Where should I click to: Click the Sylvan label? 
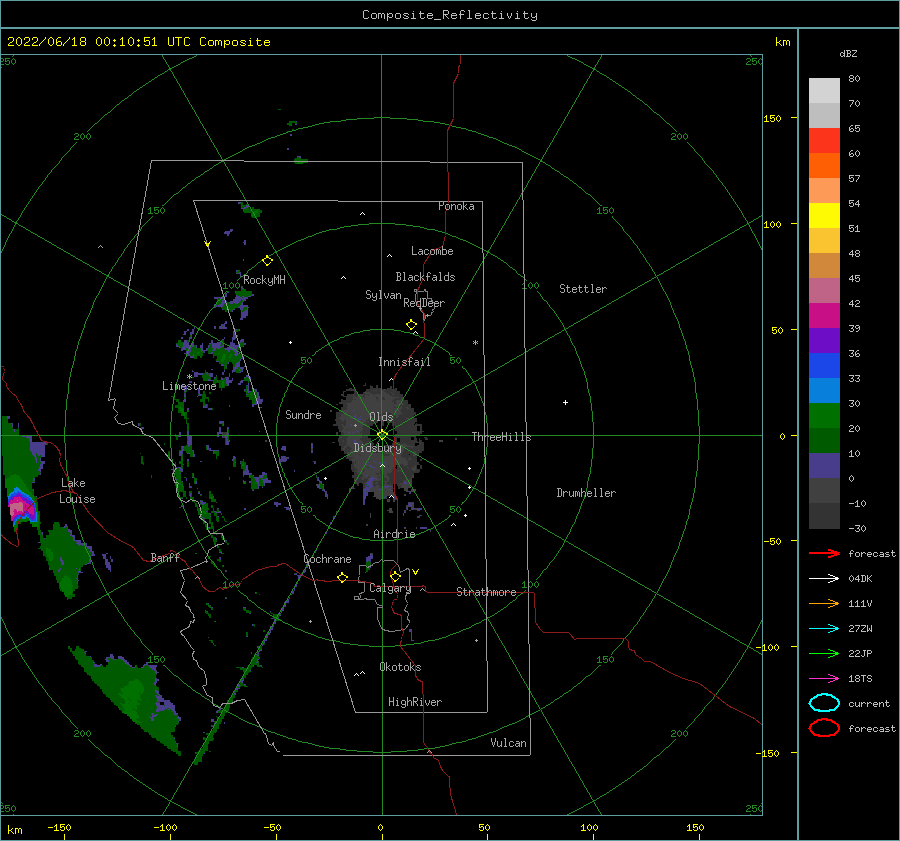coord(383,295)
